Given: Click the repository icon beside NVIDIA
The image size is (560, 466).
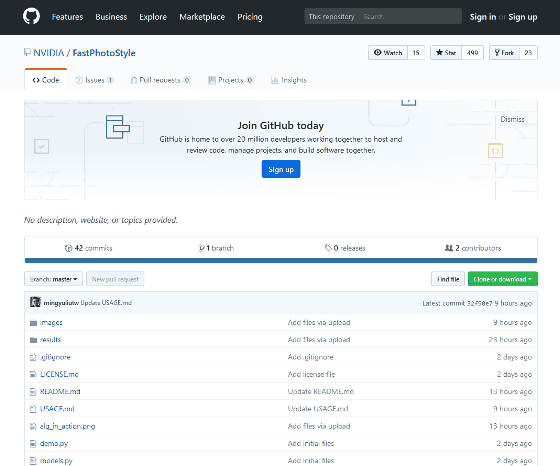Looking at the screenshot, I should point(27,52).
